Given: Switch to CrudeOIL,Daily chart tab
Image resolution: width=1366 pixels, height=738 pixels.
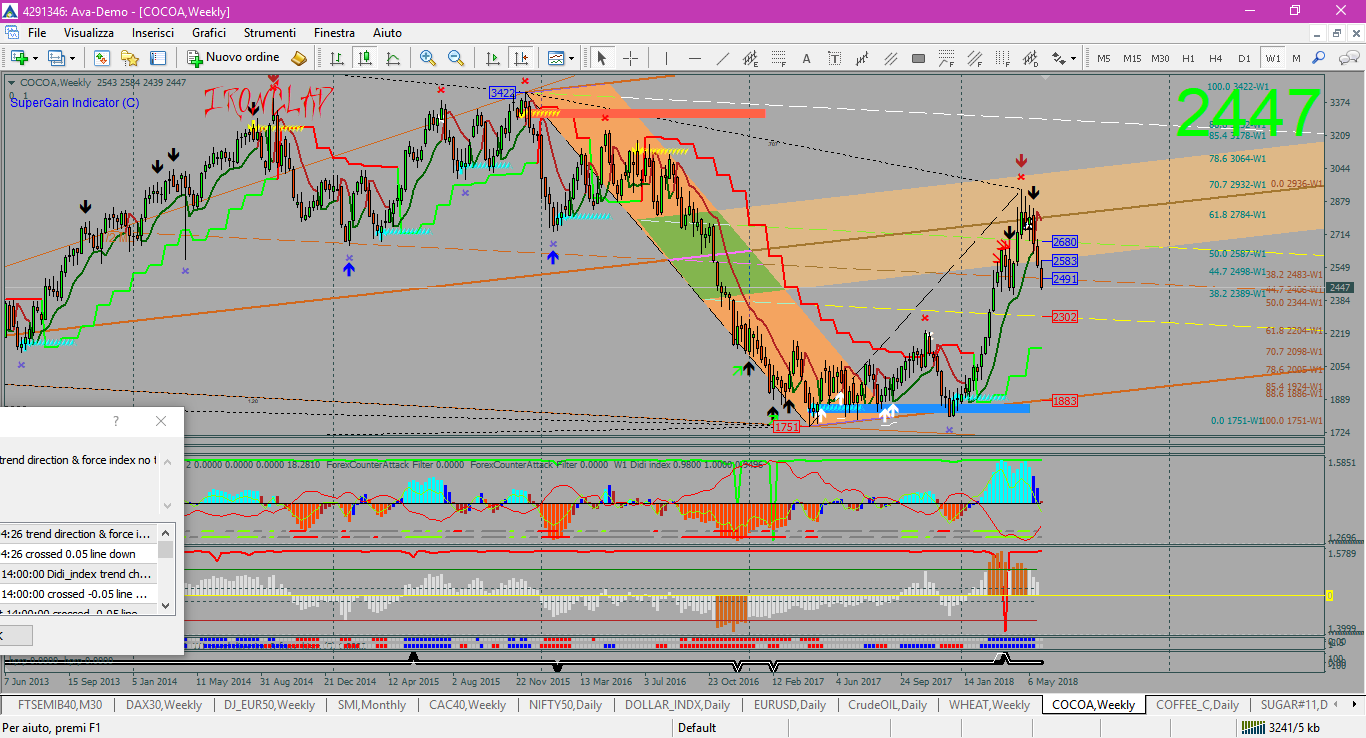Looking at the screenshot, I should [x=886, y=705].
